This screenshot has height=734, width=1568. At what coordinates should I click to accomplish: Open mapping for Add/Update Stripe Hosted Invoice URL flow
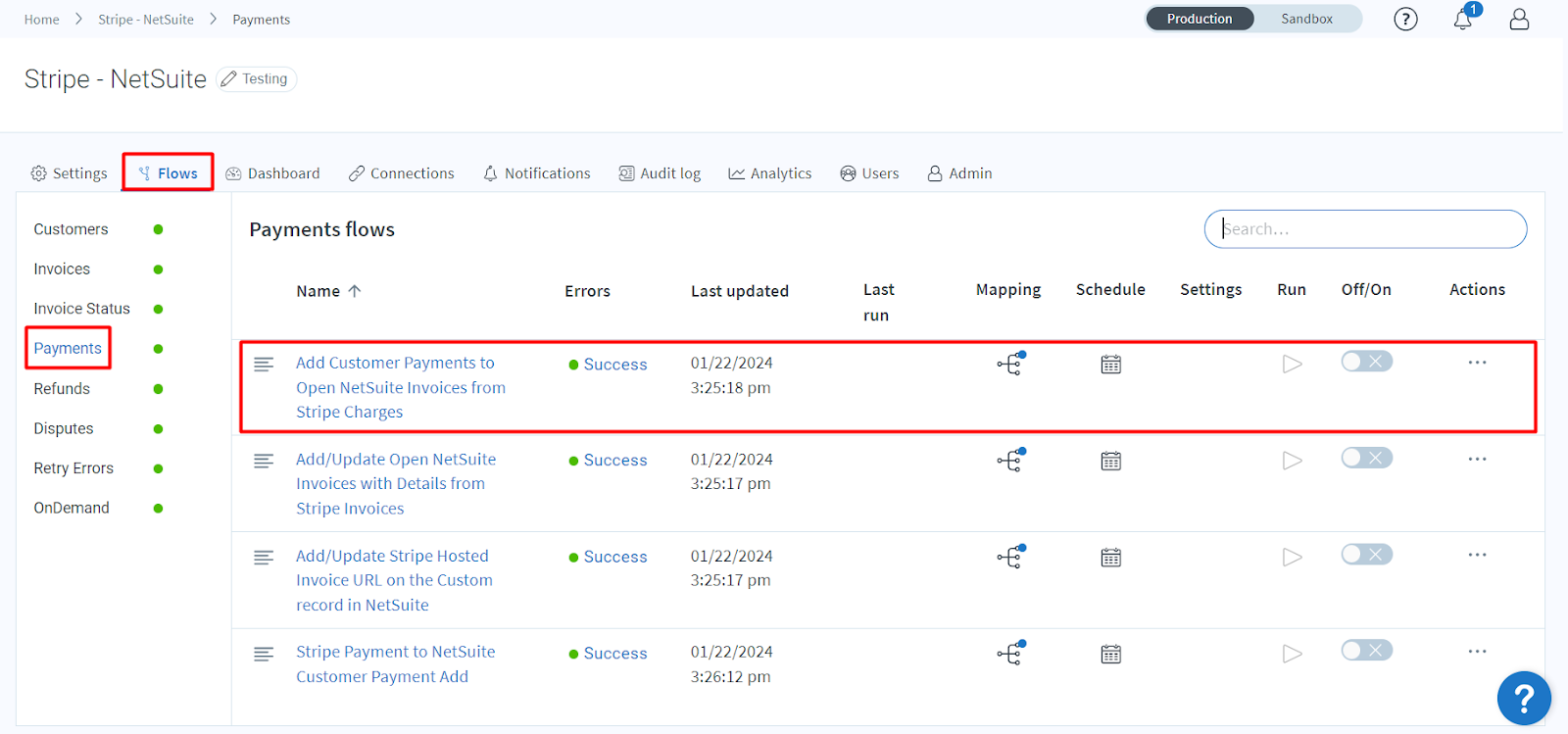point(1010,557)
